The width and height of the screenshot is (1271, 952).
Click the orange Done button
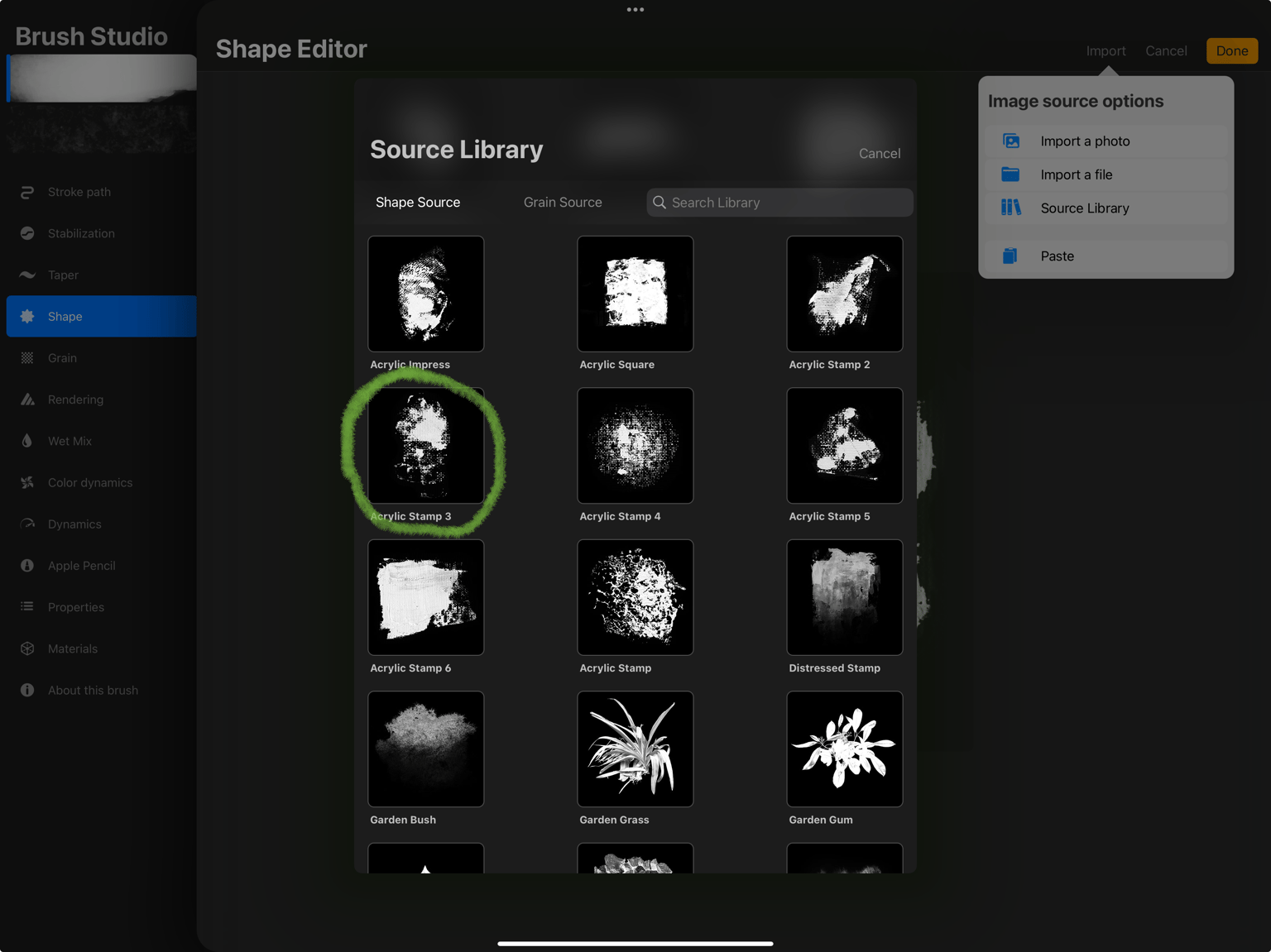pos(1232,50)
